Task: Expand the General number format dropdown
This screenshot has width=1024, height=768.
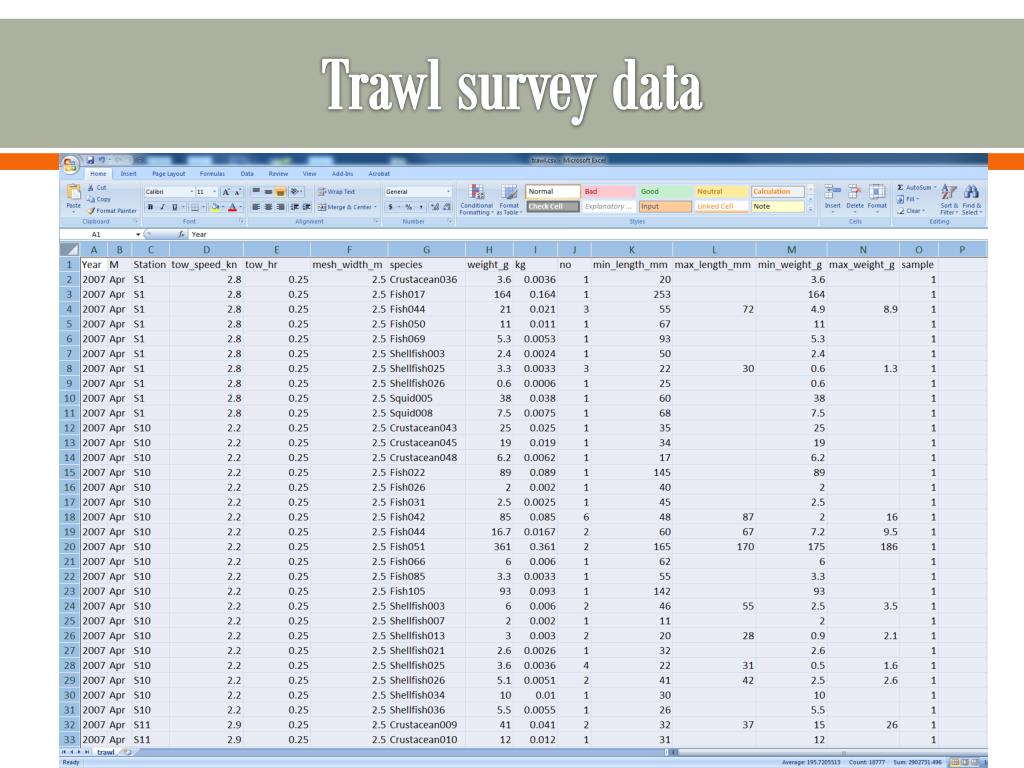Action: point(449,191)
